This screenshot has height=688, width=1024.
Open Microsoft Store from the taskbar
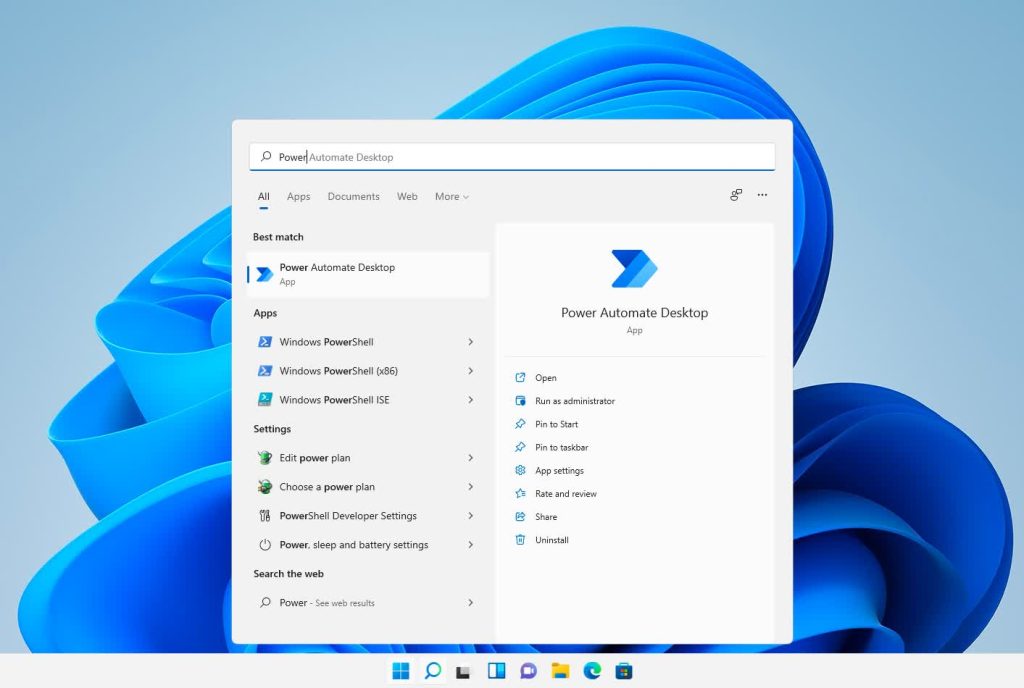tap(624, 671)
